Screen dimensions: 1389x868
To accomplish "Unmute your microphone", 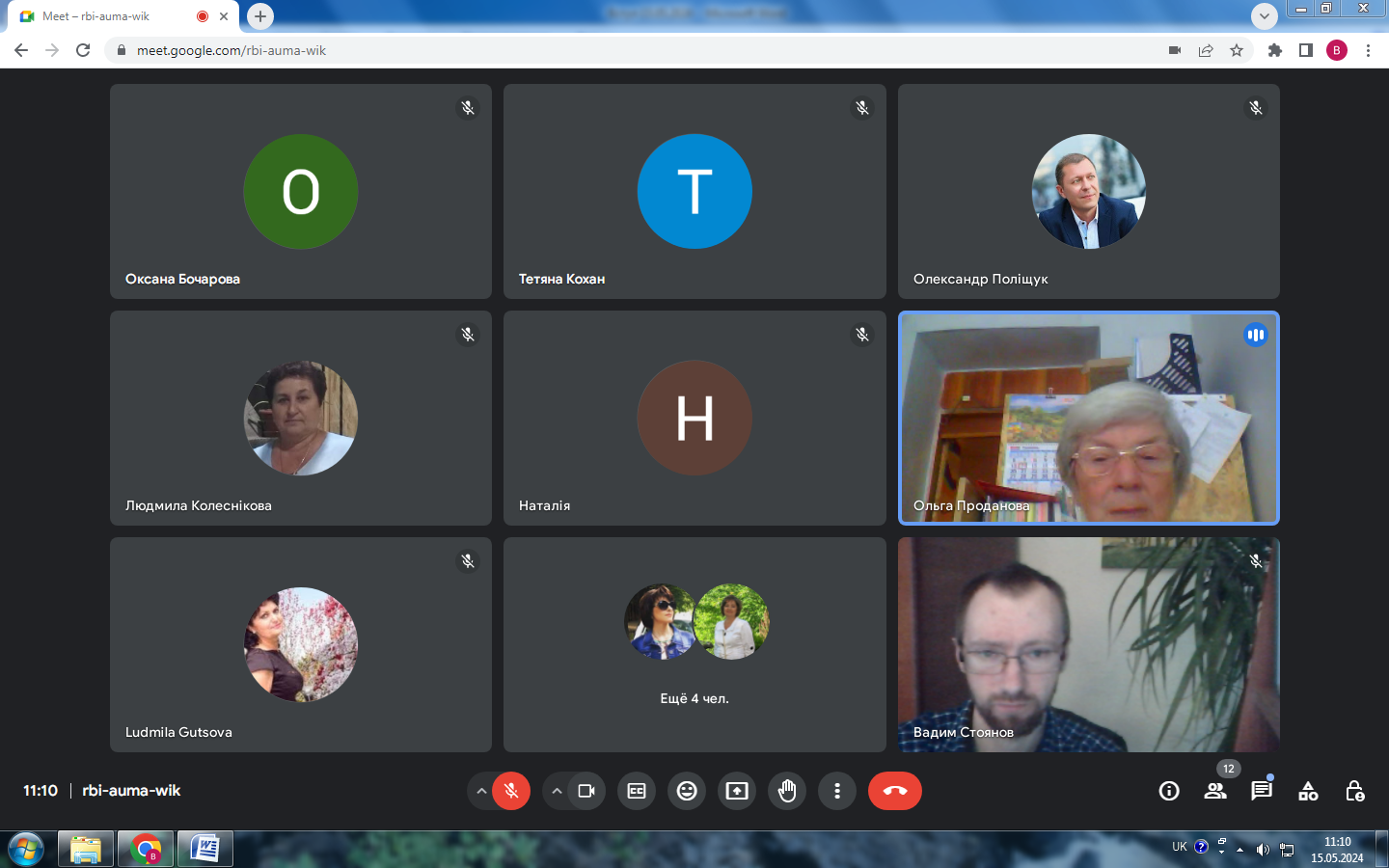I will pyautogui.click(x=511, y=791).
